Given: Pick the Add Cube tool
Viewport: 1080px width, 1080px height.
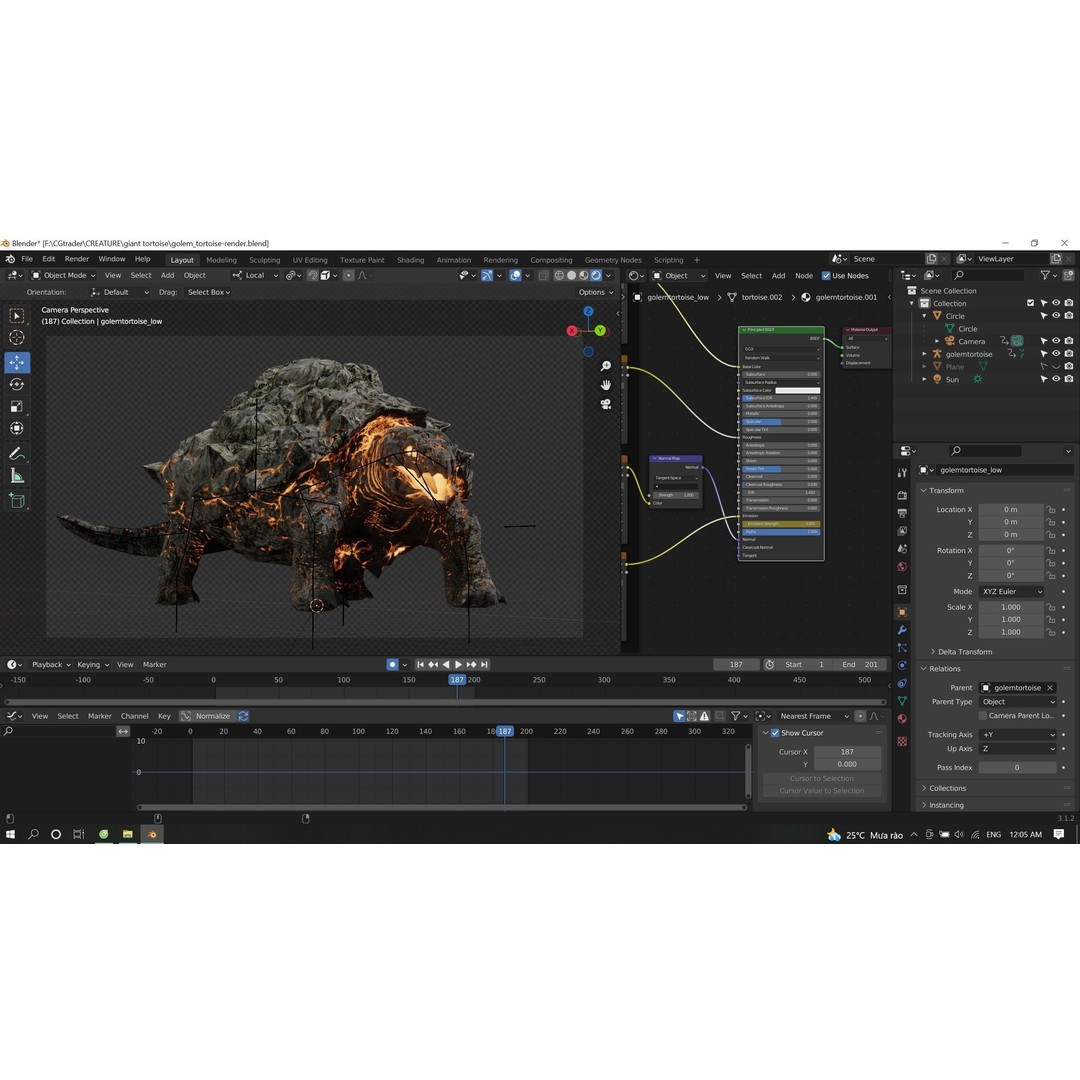Looking at the screenshot, I should tap(17, 501).
